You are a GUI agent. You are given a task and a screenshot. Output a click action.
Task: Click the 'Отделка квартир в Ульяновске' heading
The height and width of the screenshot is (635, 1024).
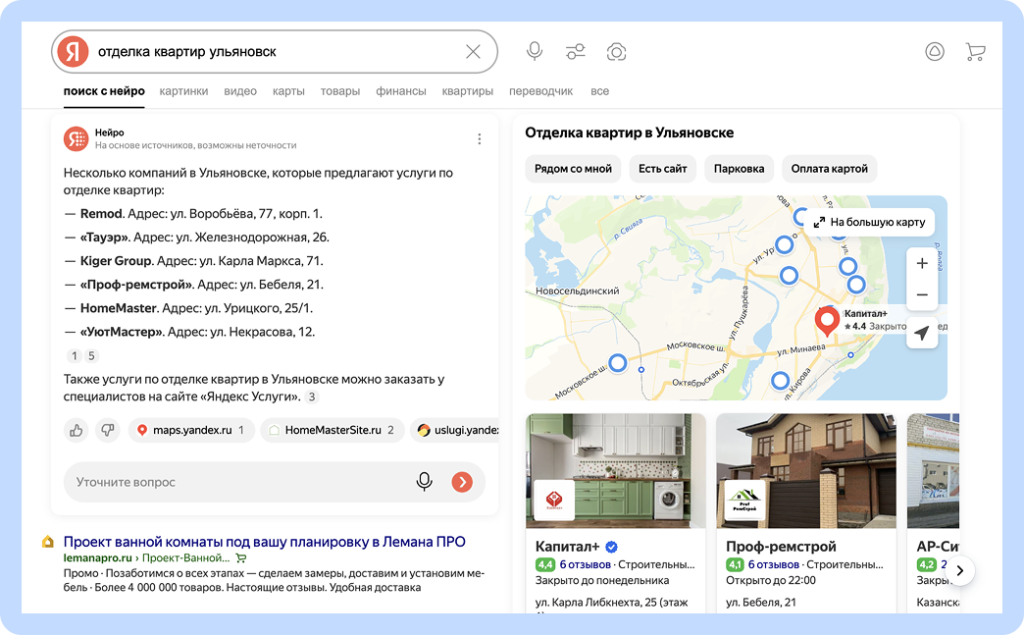(630, 133)
